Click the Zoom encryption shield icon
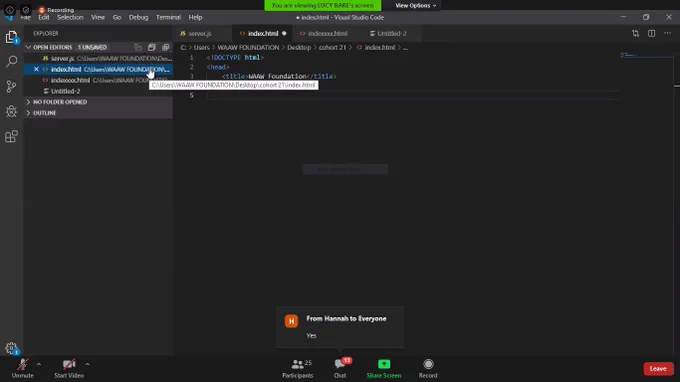Screen dimensions: 680x382 26,10
